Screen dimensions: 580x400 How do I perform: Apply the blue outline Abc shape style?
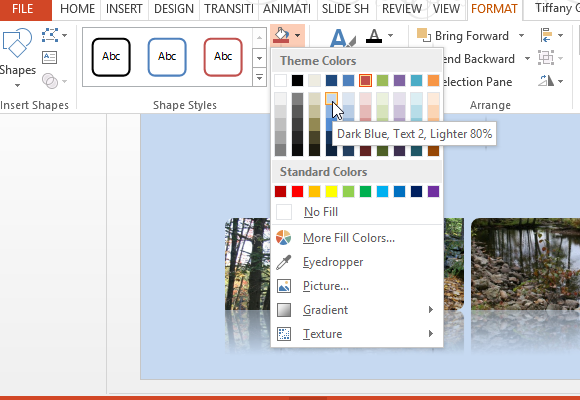[x=167, y=57]
